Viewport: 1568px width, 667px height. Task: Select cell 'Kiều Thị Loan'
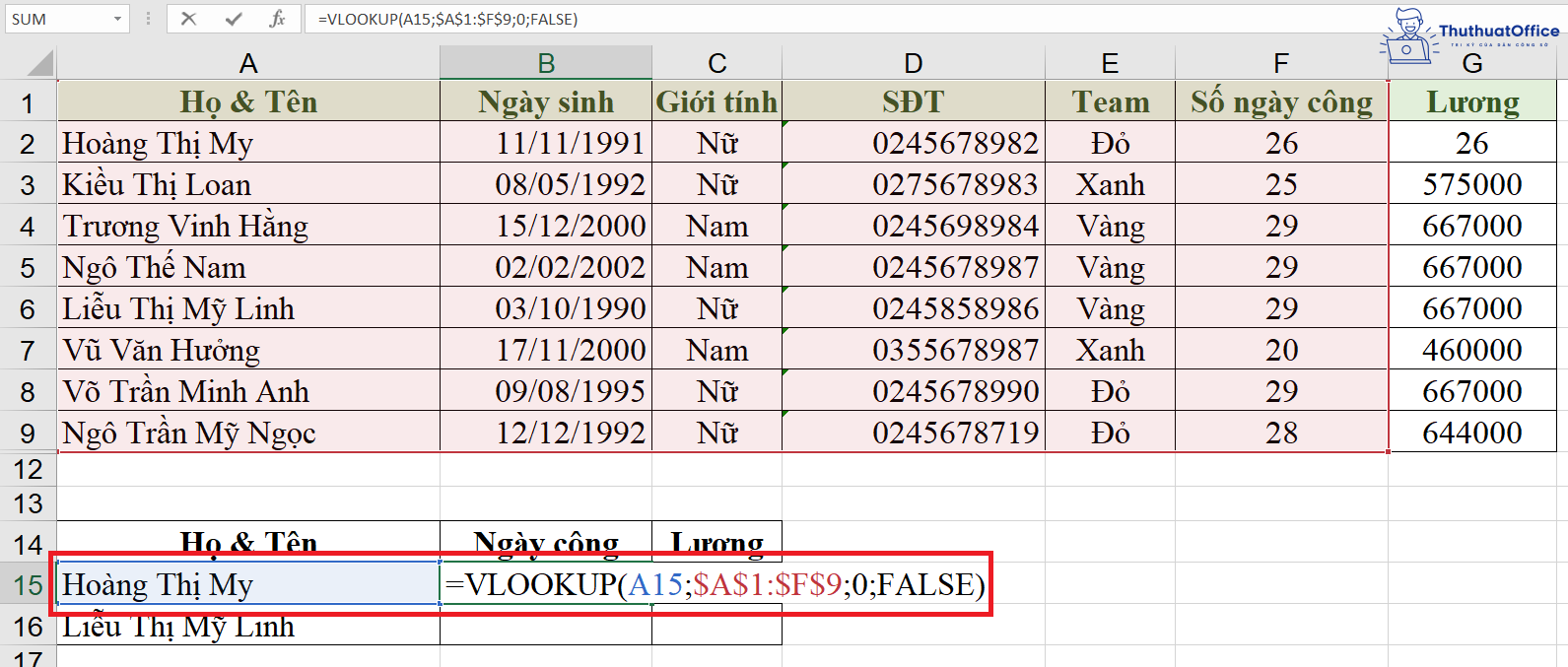point(248,184)
